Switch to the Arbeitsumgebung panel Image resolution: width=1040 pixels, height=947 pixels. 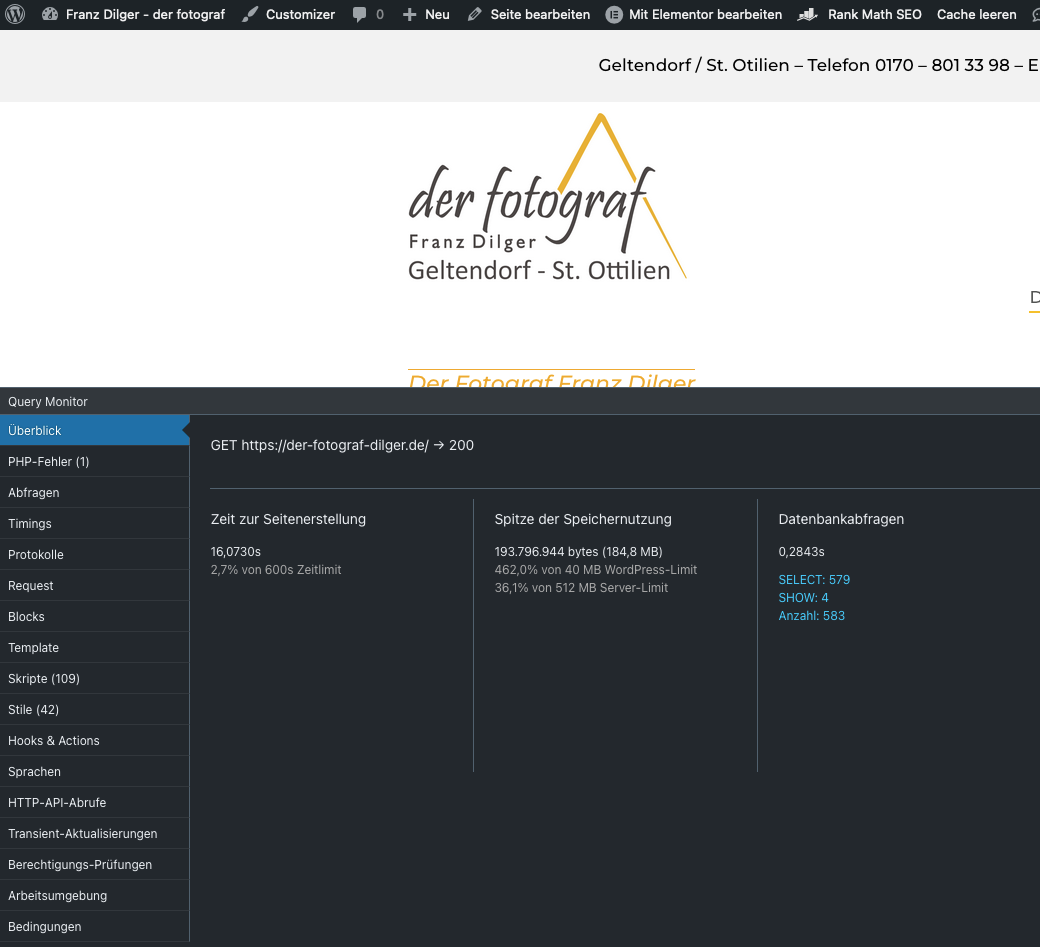click(x=94, y=896)
